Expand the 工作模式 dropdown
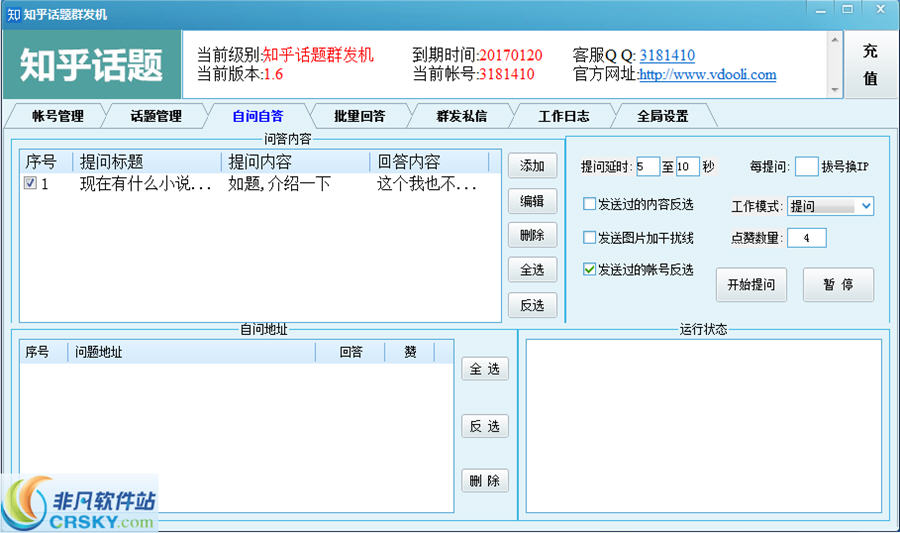 (x=866, y=206)
